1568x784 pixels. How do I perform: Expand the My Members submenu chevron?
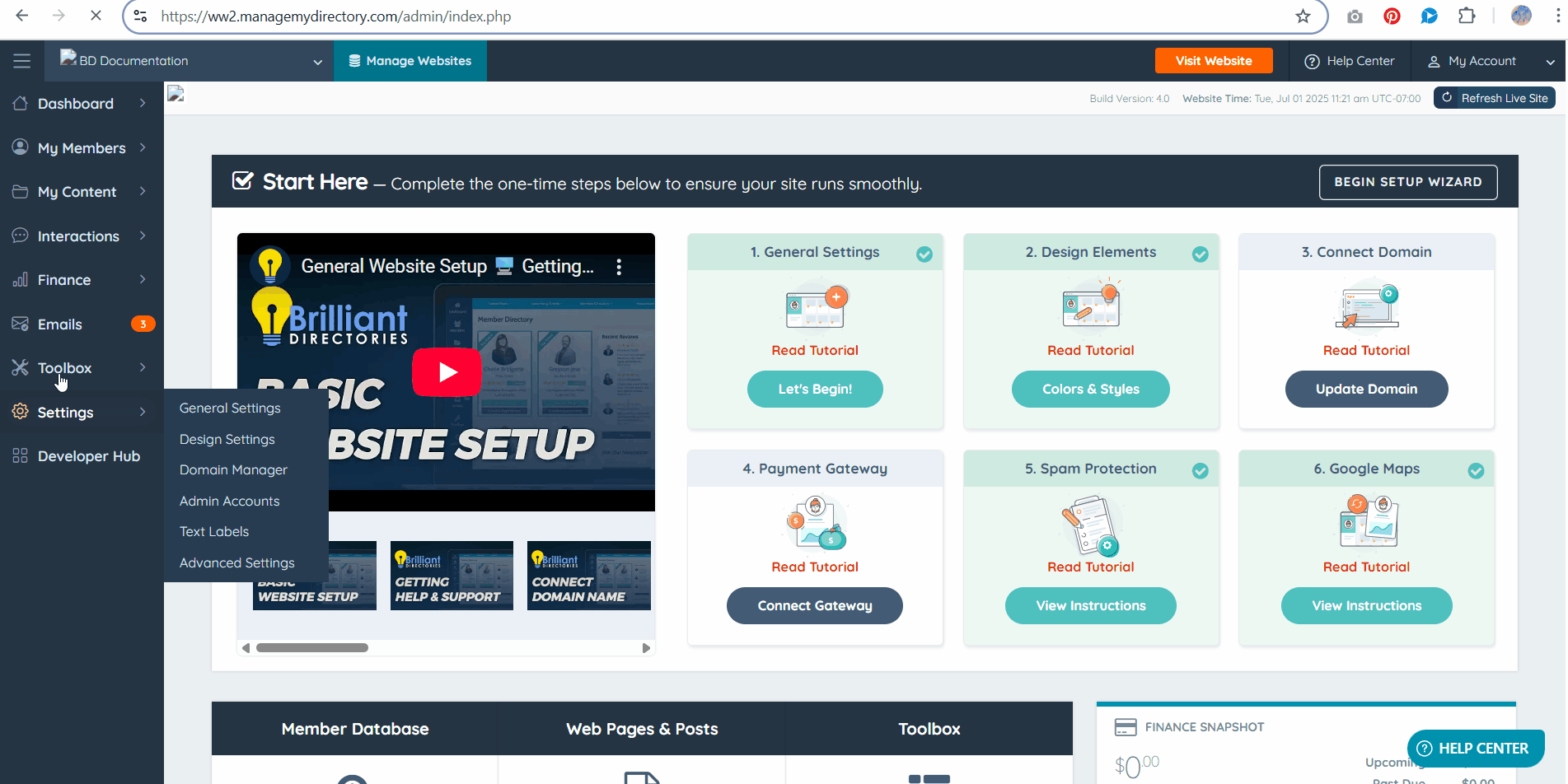point(143,147)
